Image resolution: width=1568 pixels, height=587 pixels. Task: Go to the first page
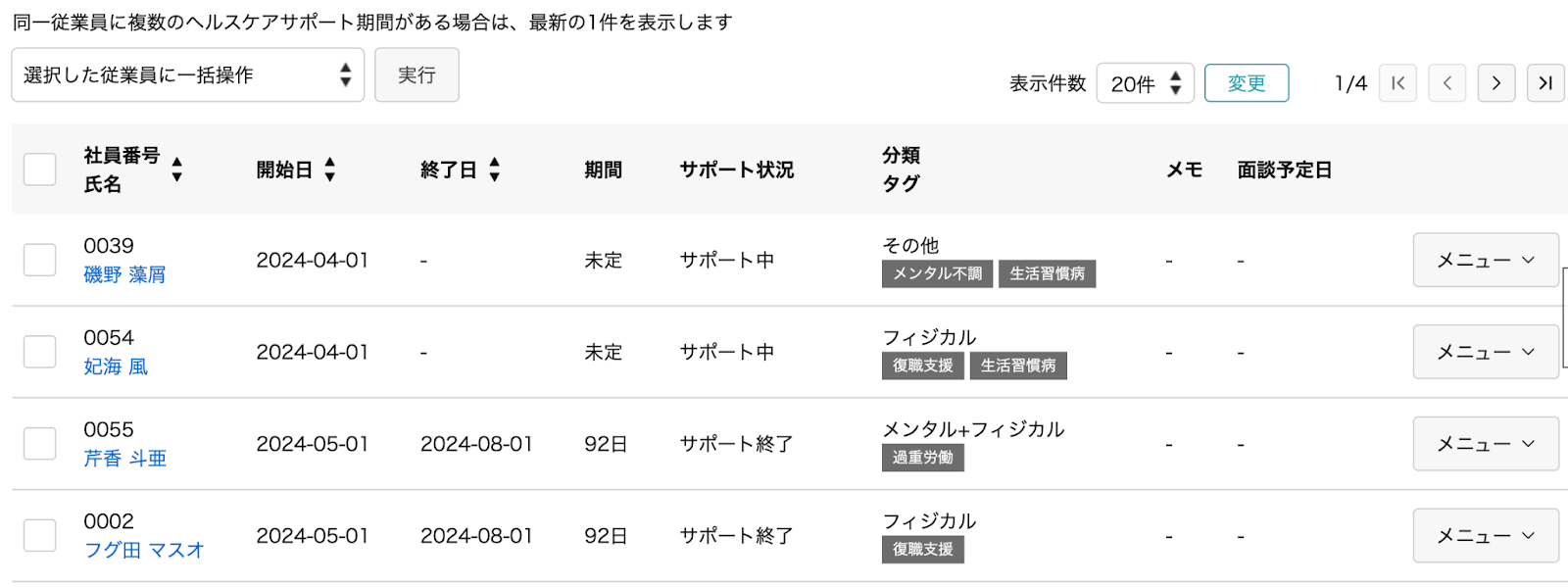tap(1397, 83)
